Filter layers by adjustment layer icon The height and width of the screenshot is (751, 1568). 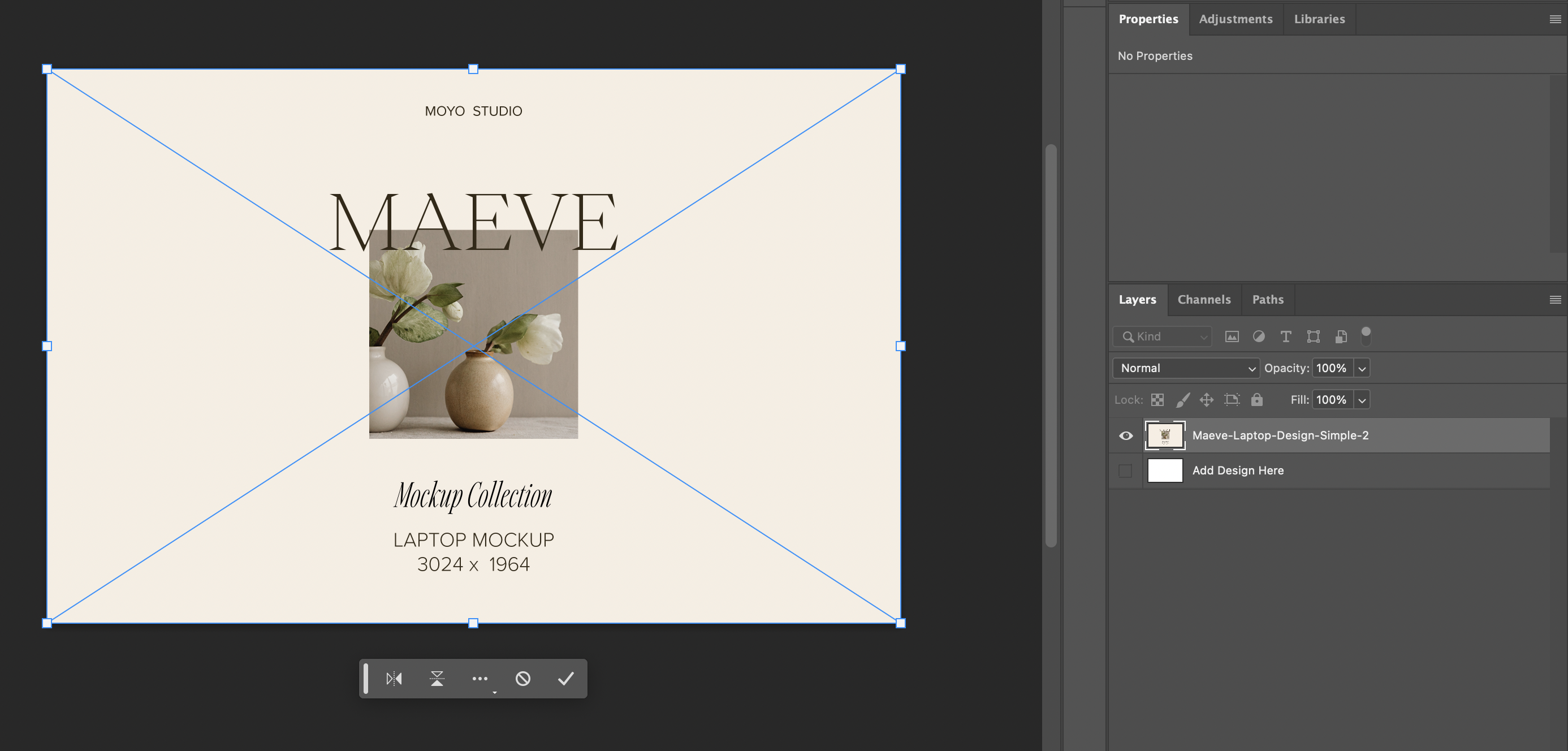click(x=1259, y=336)
